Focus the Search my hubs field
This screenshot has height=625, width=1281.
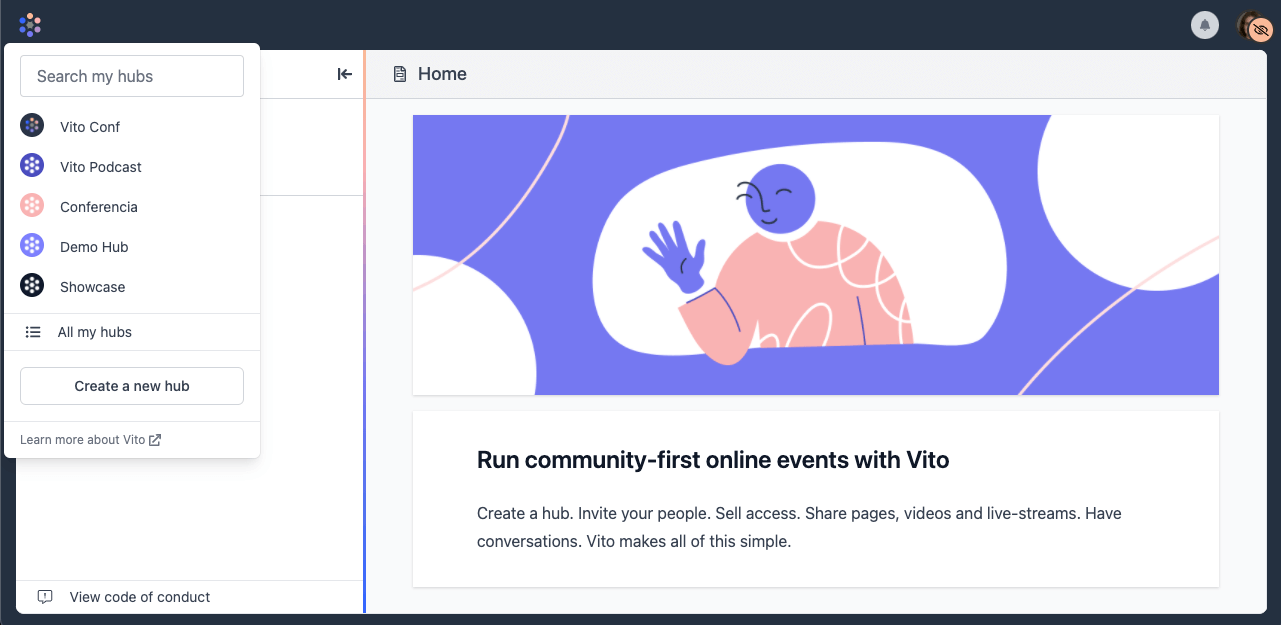click(x=132, y=76)
